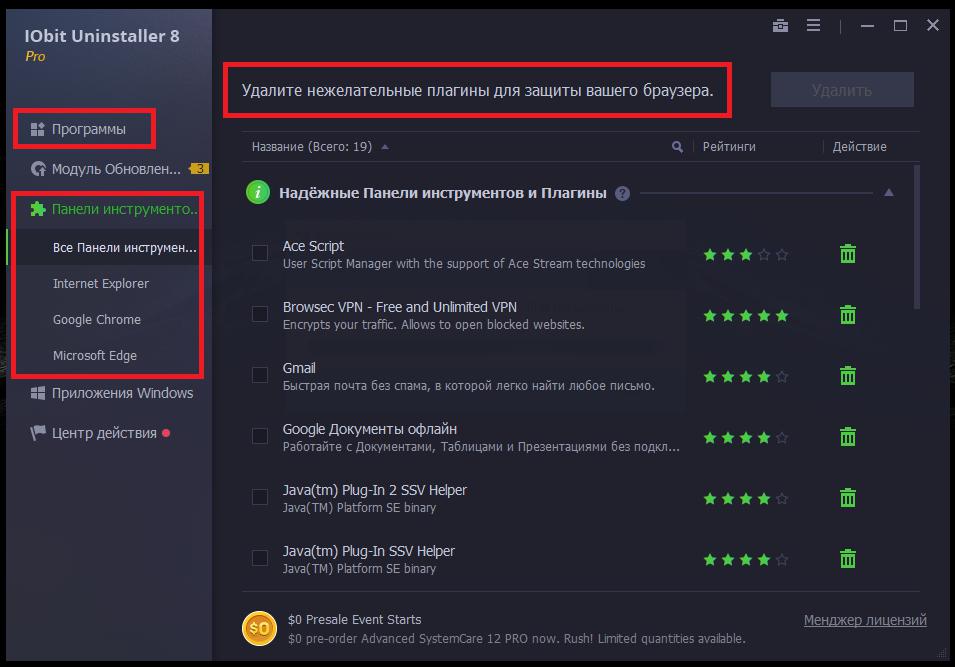This screenshot has width=955, height=667.
Task: Delete Java(tm) Plug-In SSV Helper trash icon
Action: [848, 559]
